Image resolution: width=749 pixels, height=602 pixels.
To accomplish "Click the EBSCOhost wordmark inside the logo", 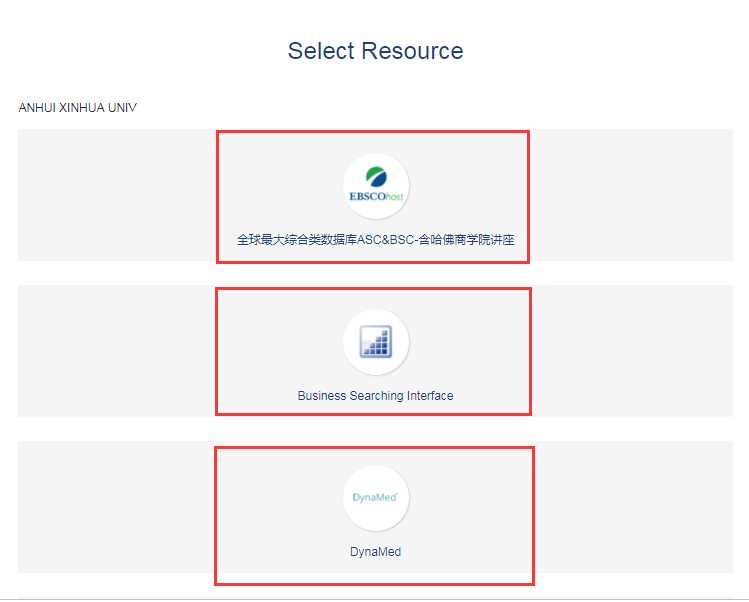I will point(375,197).
